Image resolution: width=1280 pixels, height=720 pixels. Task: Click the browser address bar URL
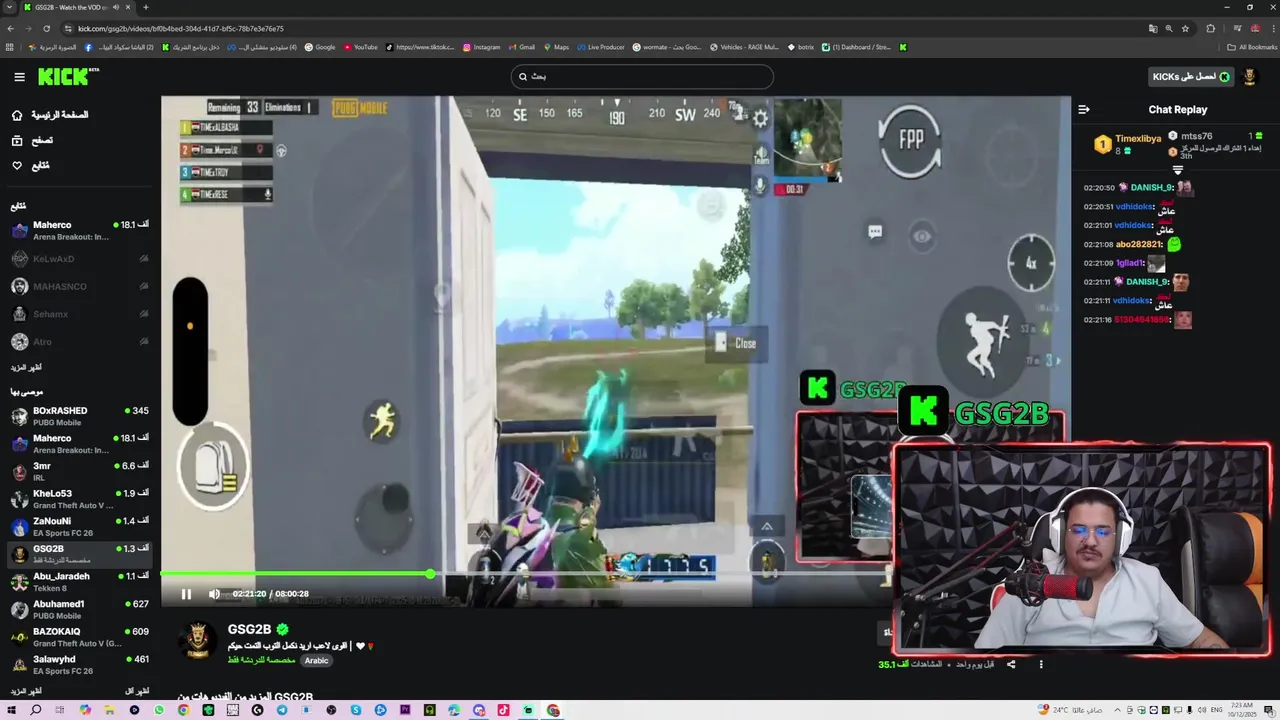click(x=181, y=29)
